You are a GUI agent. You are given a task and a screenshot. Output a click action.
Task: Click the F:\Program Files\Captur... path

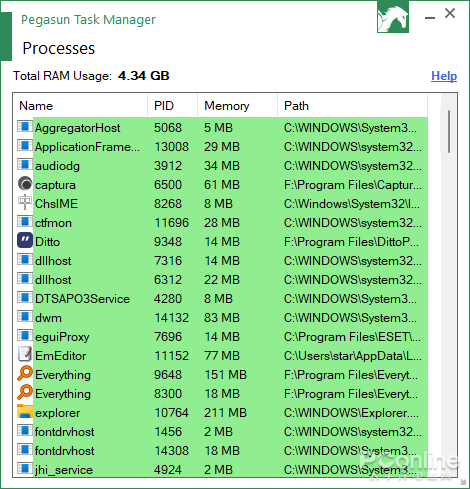click(353, 185)
